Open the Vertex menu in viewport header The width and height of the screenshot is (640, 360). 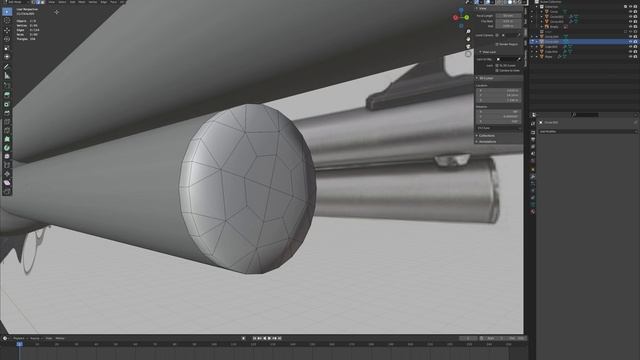pyautogui.click(x=93, y=2)
